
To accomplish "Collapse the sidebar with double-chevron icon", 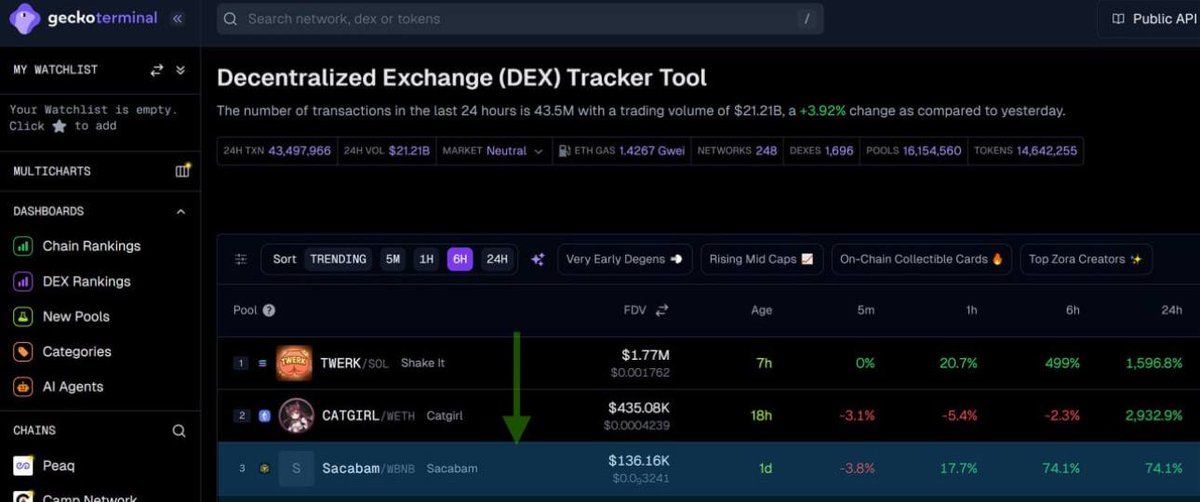I will (178, 18).
